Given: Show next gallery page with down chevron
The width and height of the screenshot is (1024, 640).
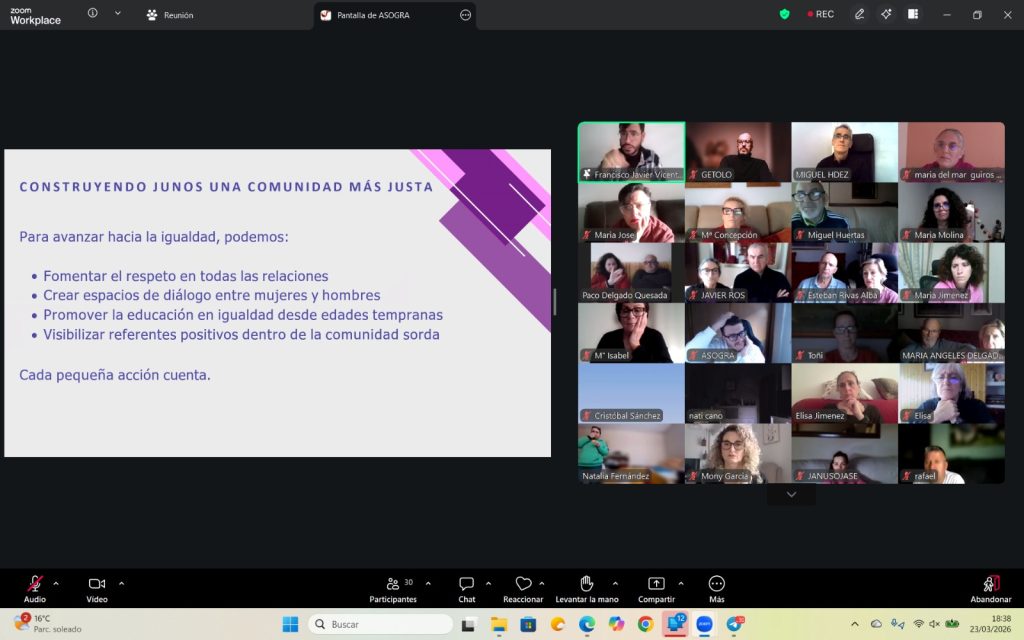Looking at the screenshot, I should click(791, 495).
